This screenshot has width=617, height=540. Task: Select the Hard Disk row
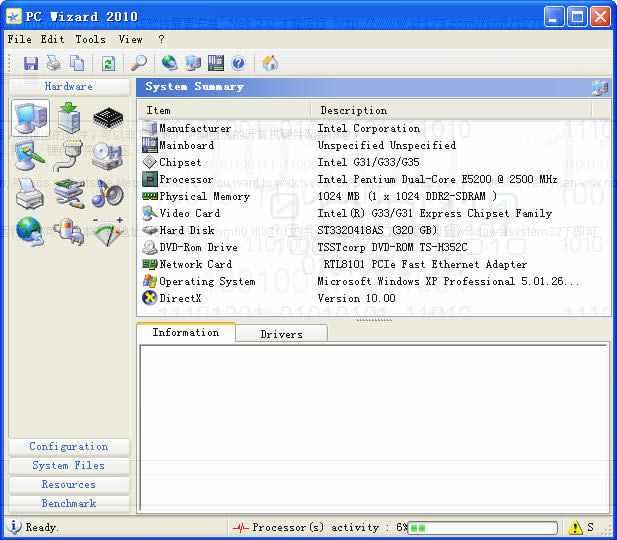(374, 230)
